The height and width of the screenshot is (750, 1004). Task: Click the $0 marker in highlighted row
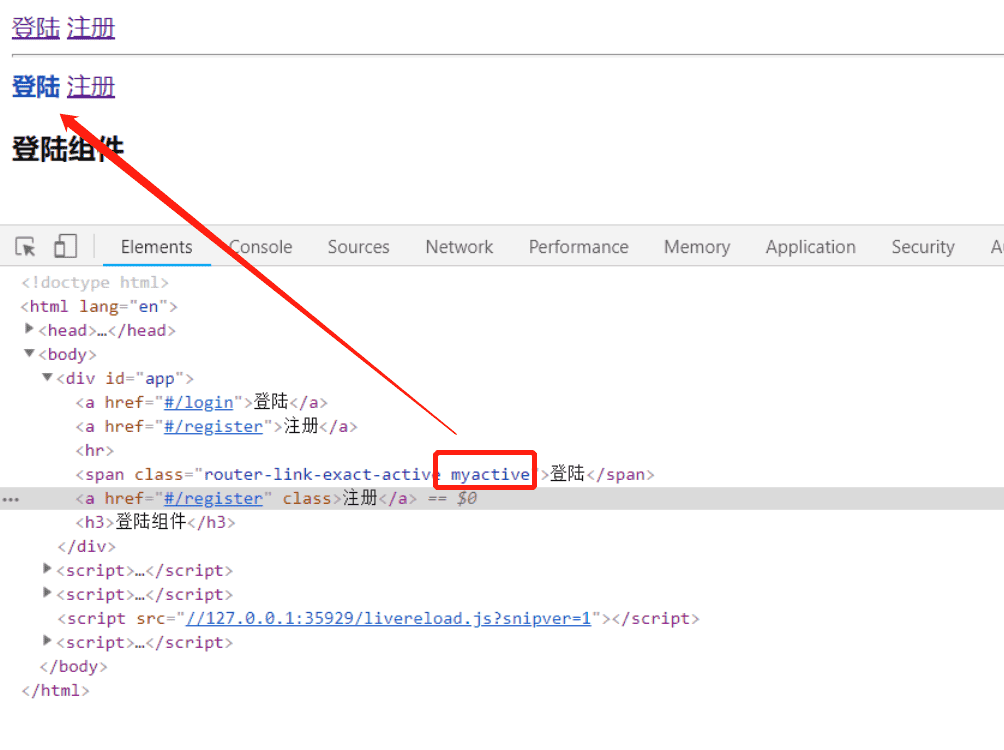(467, 498)
